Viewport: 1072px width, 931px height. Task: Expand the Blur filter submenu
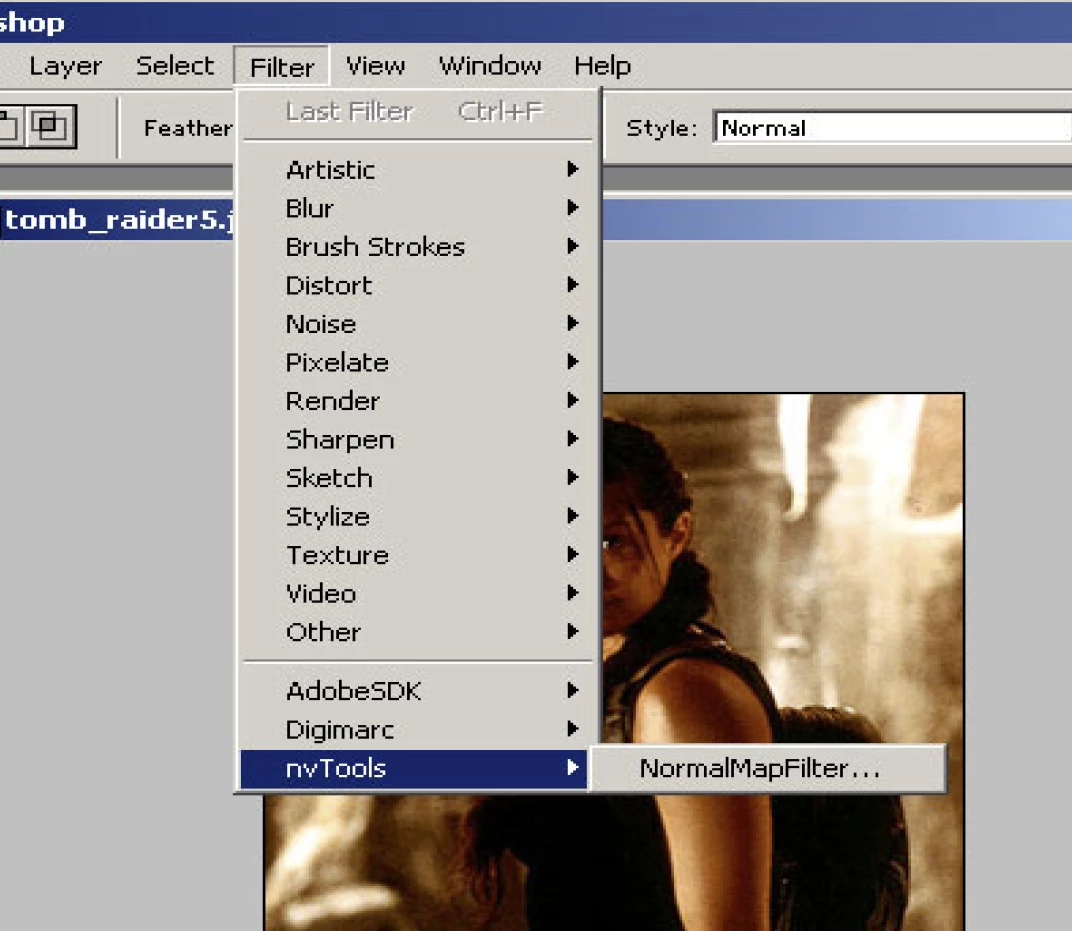414,208
